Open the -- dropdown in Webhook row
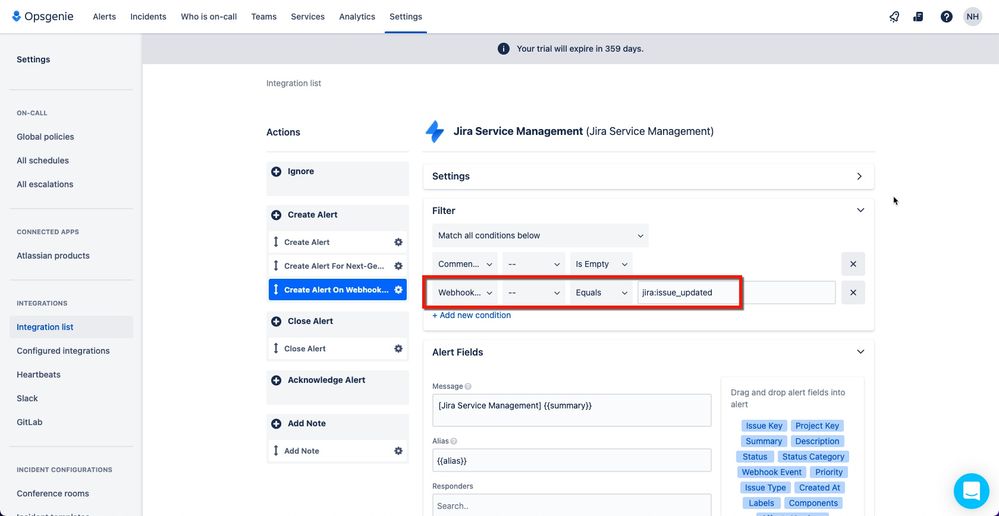Image resolution: width=999 pixels, height=516 pixels. pos(534,292)
